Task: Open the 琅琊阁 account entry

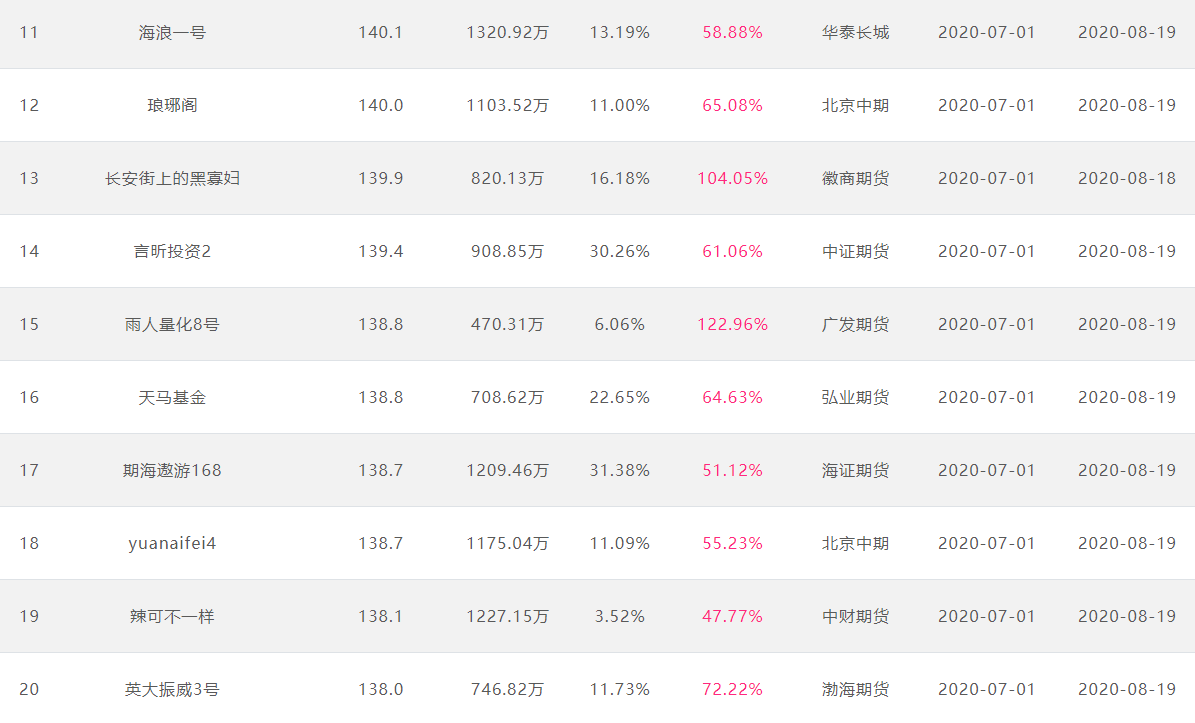Action: point(172,105)
